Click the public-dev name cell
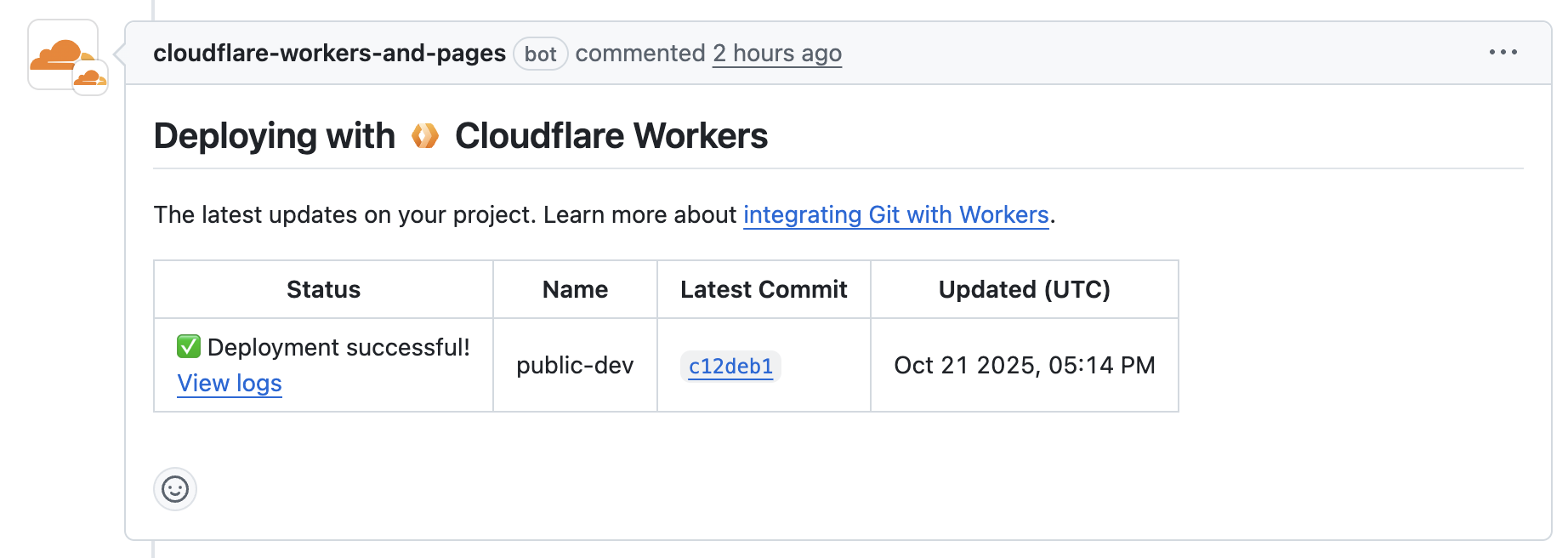The image size is (1568, 558). [575, 365]
